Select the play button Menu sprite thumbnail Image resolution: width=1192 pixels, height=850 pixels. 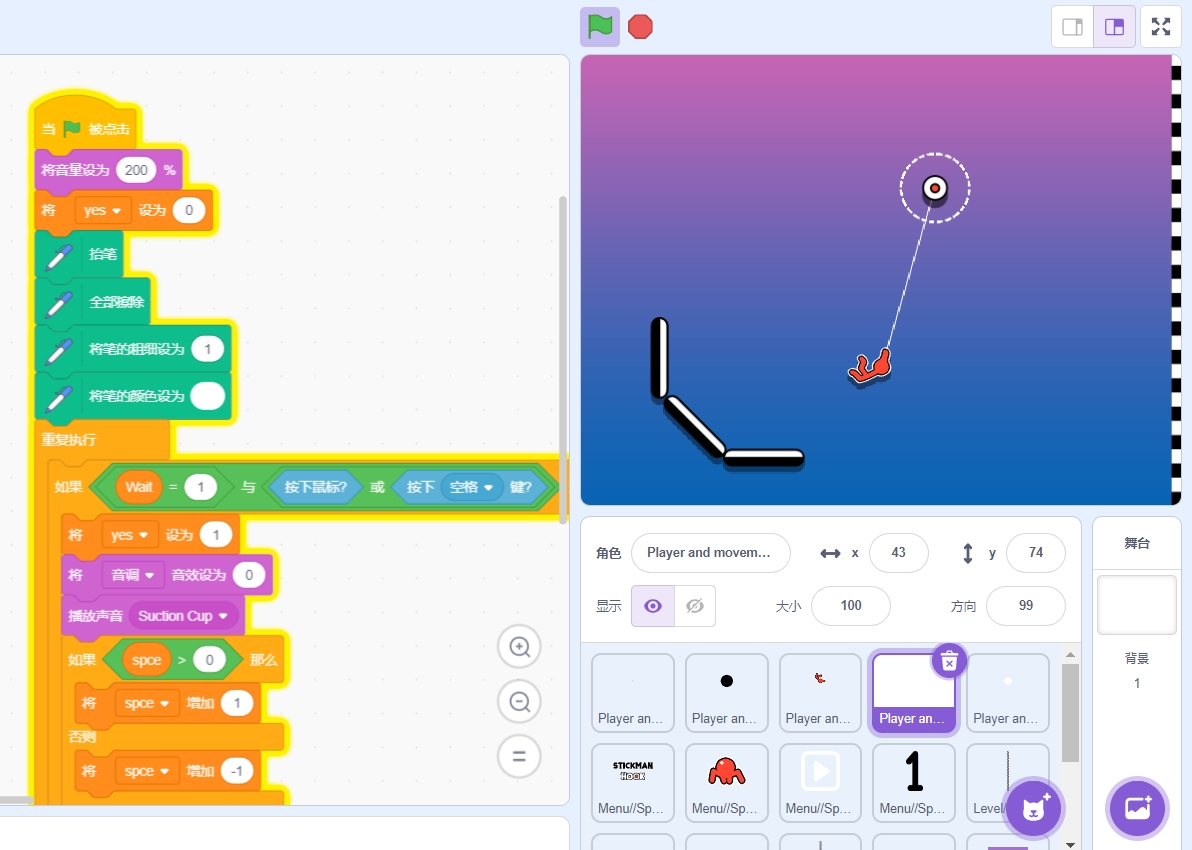[820, 782]
